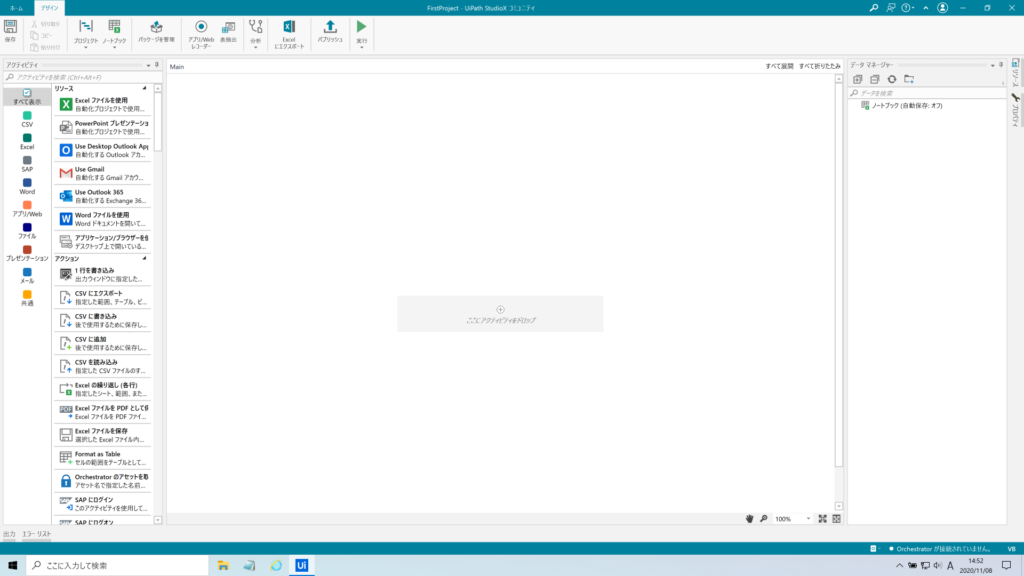Select すべて表示 filter checkbox
Screen dimensions: 1024x576
click(27, 97)
